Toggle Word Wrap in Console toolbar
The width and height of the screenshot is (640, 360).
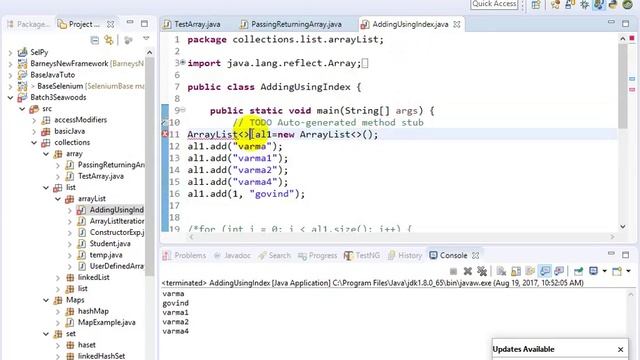pos(530,271)
